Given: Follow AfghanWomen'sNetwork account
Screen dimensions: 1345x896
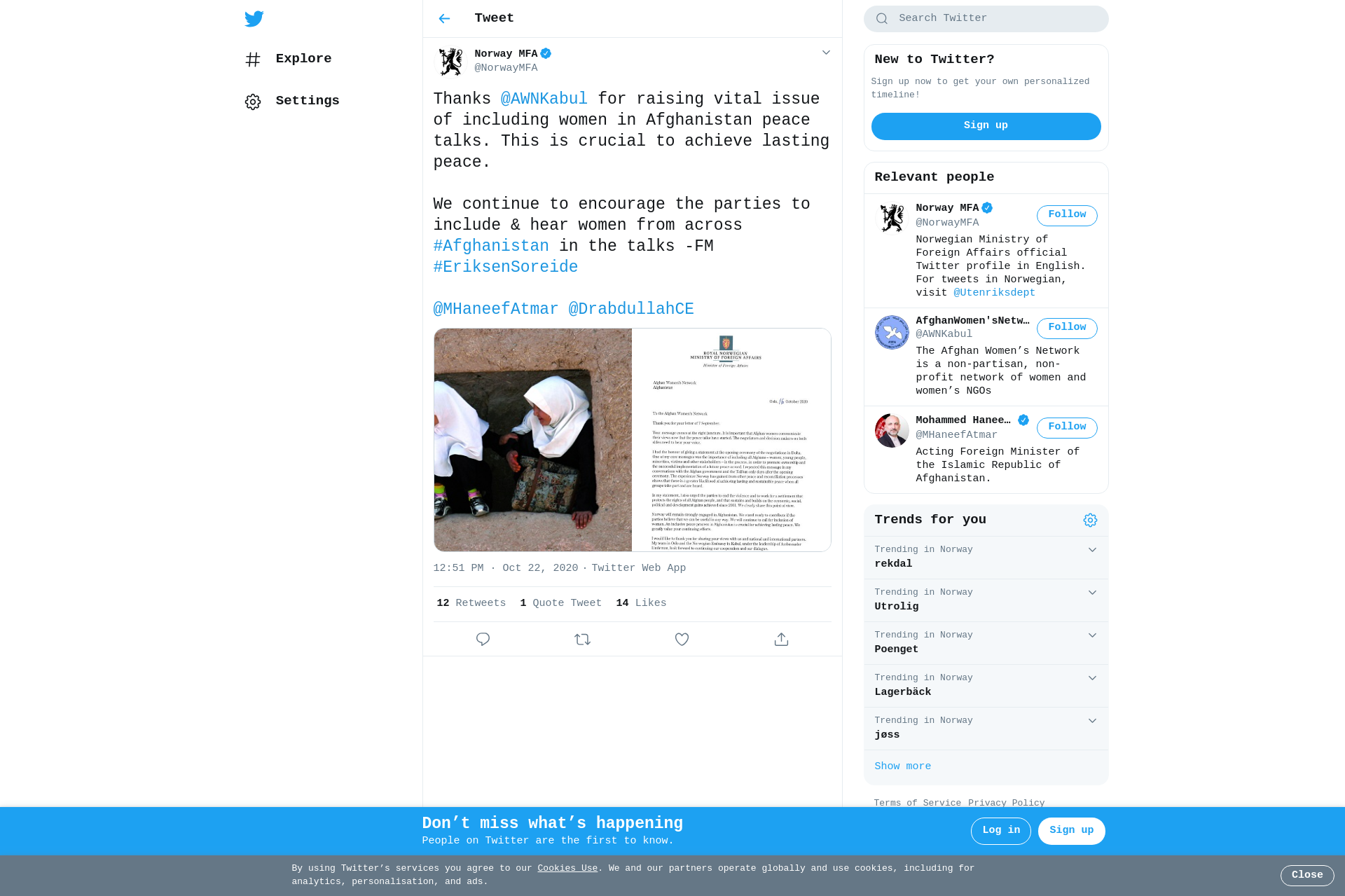Looking at the screenshot, I should click(x=1067, y=328).
